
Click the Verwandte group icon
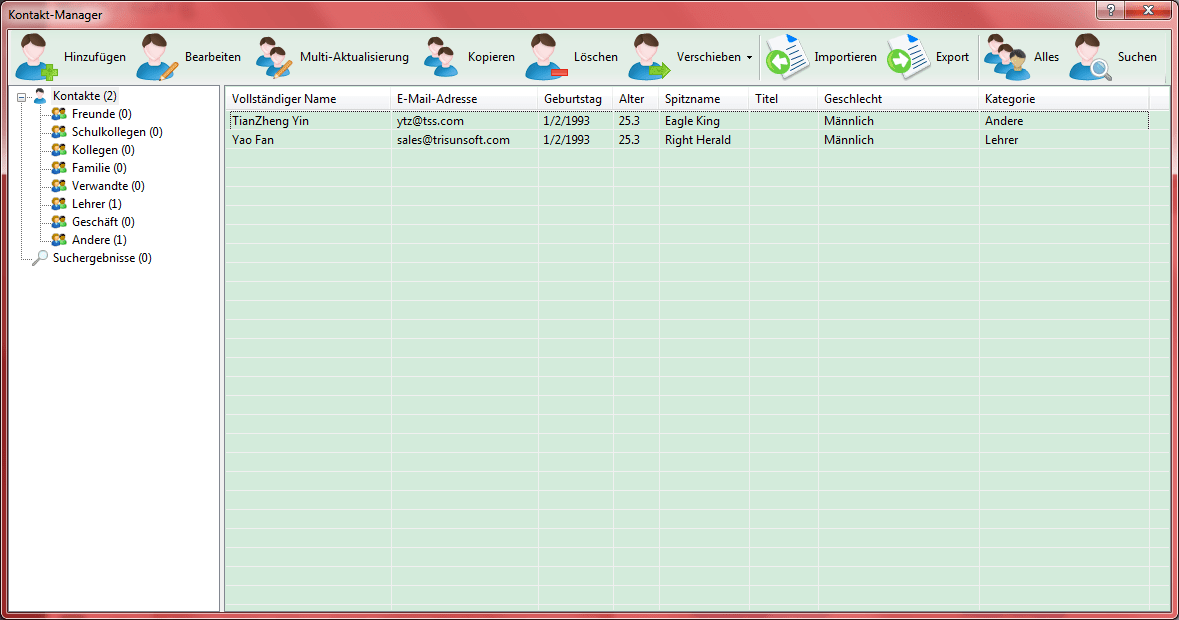[x=59, y=186]
